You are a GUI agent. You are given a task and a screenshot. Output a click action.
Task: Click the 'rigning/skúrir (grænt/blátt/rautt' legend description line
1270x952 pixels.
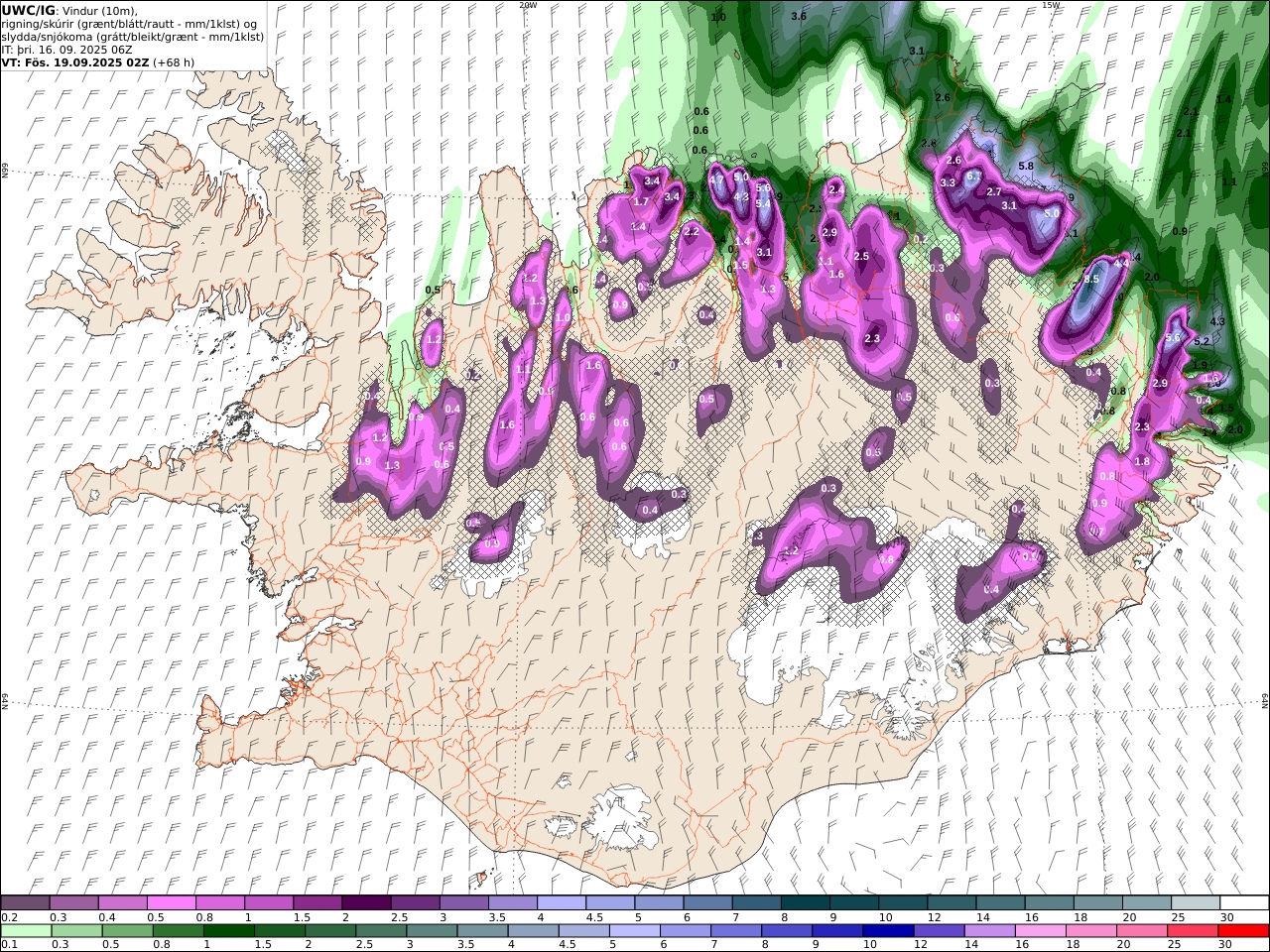(x=130, y=23)
